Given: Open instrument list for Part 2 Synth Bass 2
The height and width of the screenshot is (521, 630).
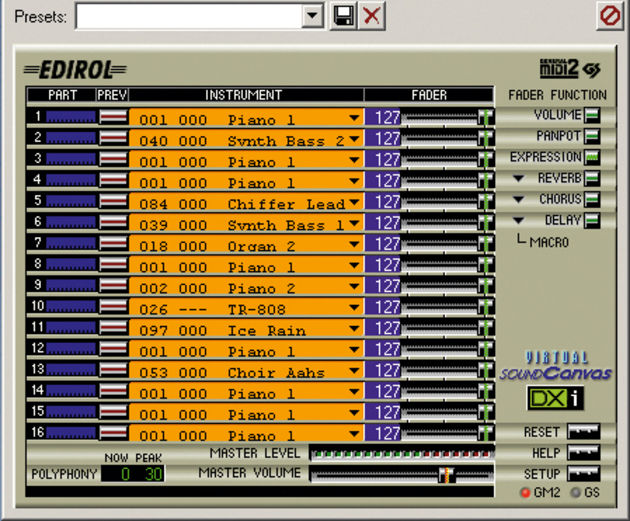Looking at the screenshot, I should click(354, 139).
